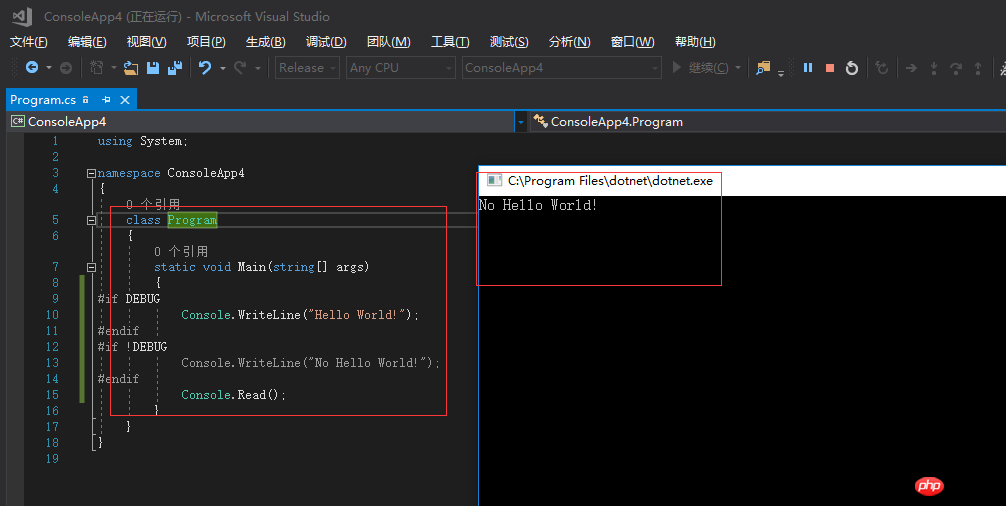Click the "#if DEBUG" directive
Viewport: 1006px width, 506px height.
[x=129, y=299]
